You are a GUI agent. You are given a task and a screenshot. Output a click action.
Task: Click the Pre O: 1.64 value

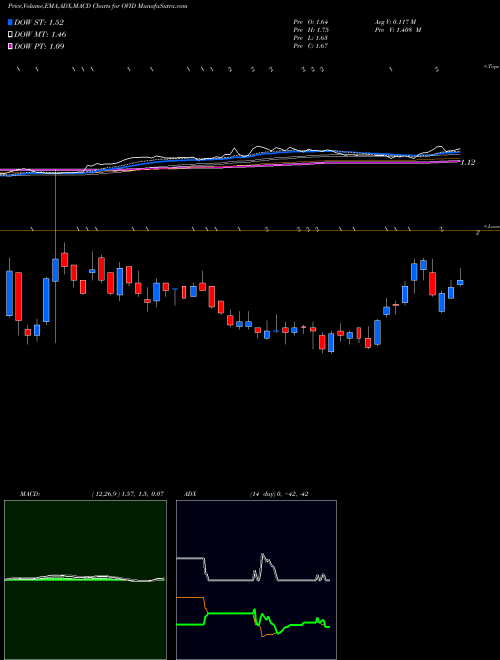tap(311, 22)
